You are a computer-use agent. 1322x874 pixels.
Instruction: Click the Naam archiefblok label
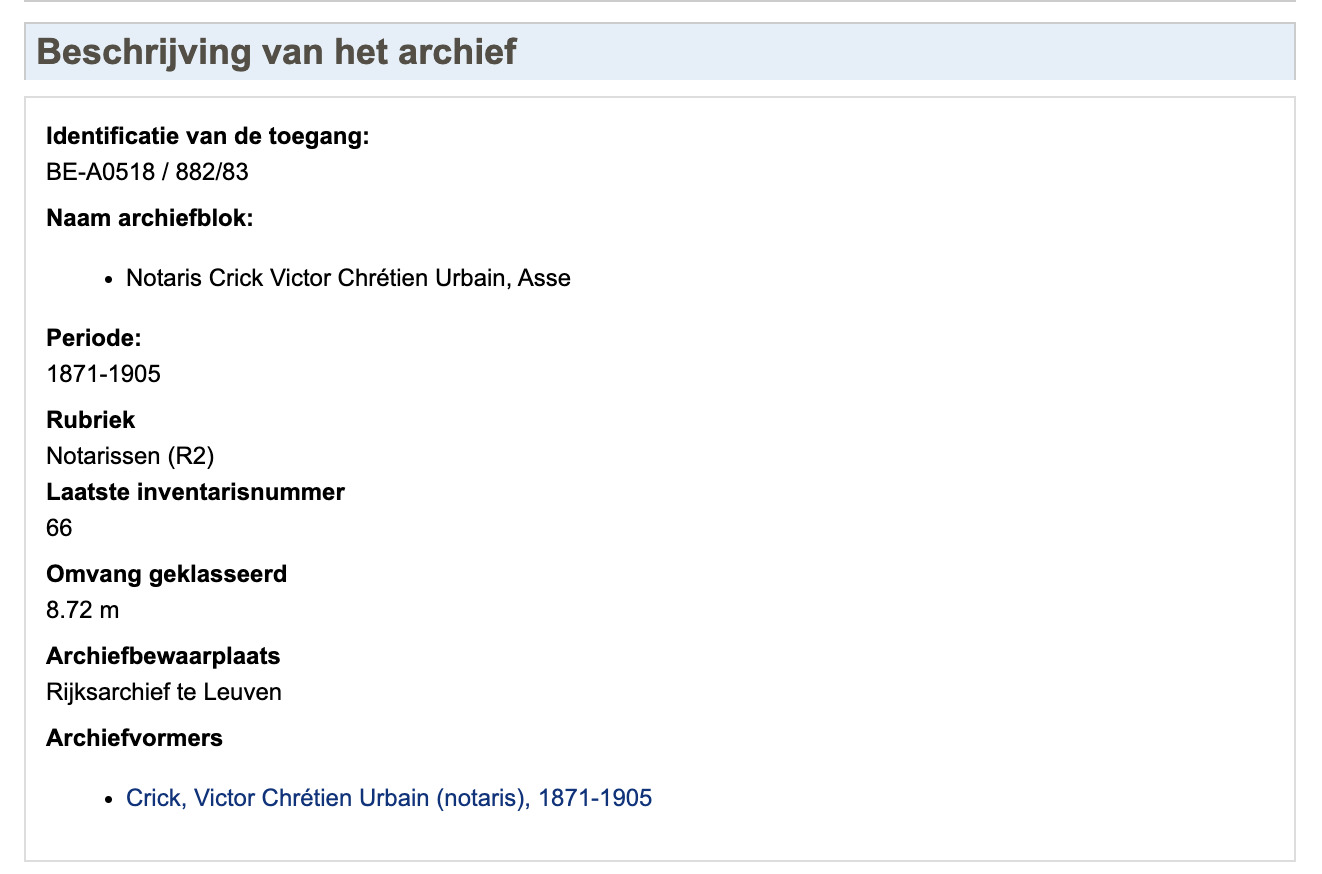(x=150, y=218)
